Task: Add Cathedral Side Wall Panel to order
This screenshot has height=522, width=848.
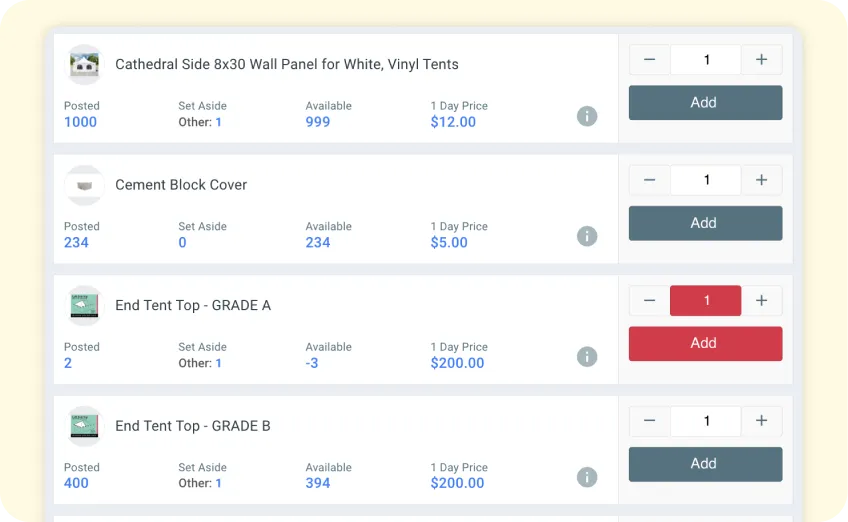Action: coord(705,103)
